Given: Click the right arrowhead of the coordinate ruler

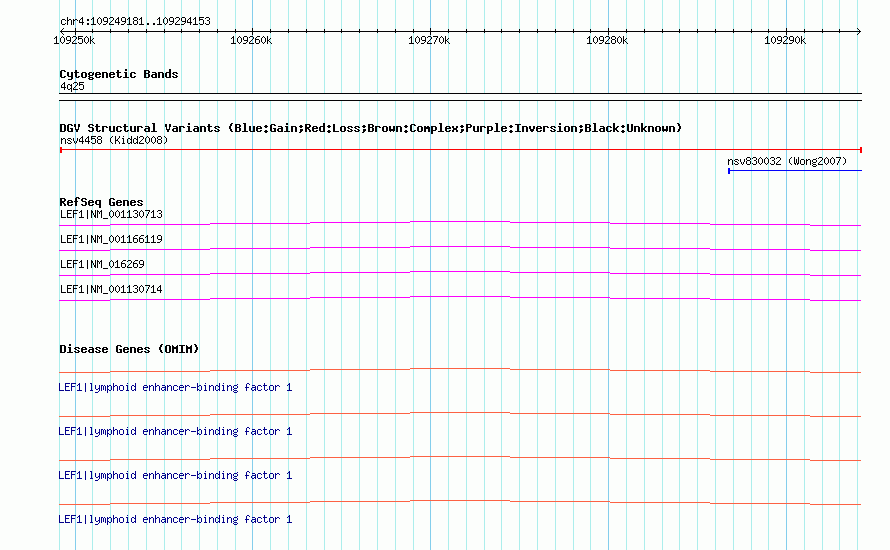Looking at the screenshot, I should (858, 32).
